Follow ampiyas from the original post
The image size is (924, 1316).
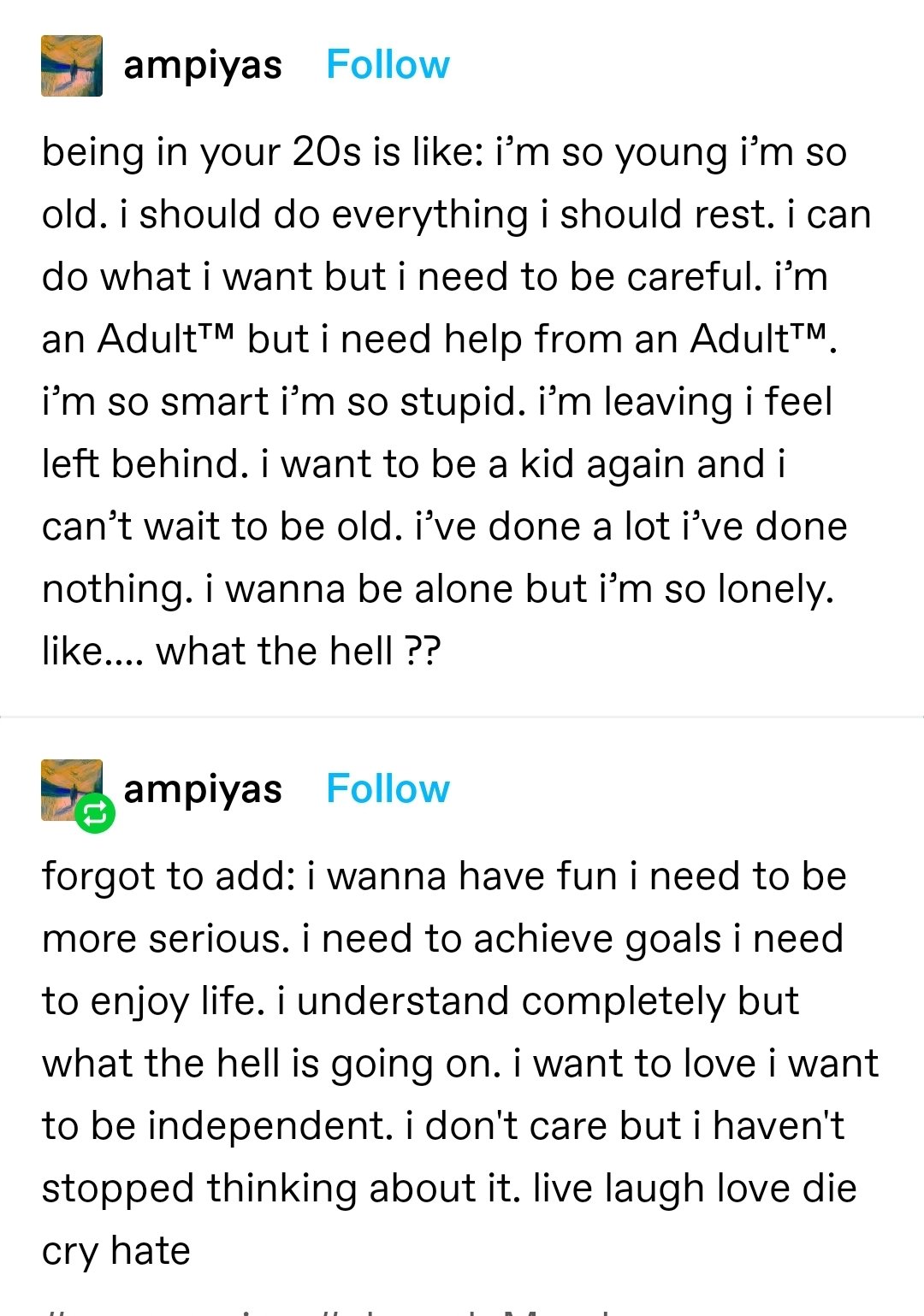pyautogui.click(x=388, y=65)
